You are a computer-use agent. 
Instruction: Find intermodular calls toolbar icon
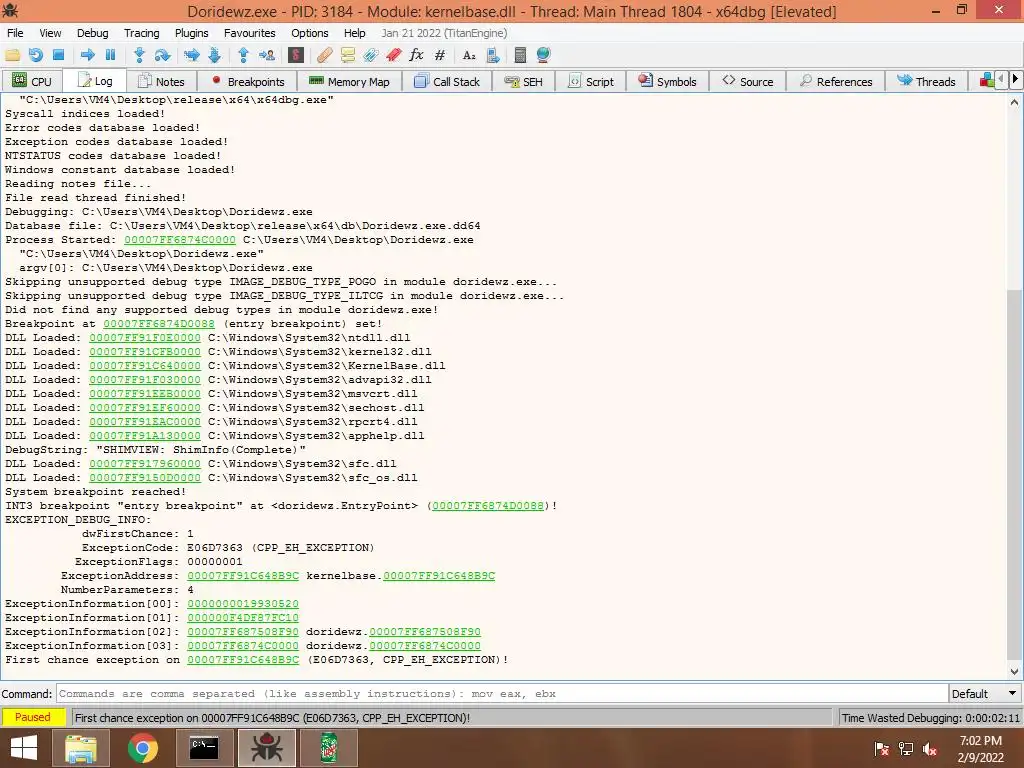click(x=493, y=56)
